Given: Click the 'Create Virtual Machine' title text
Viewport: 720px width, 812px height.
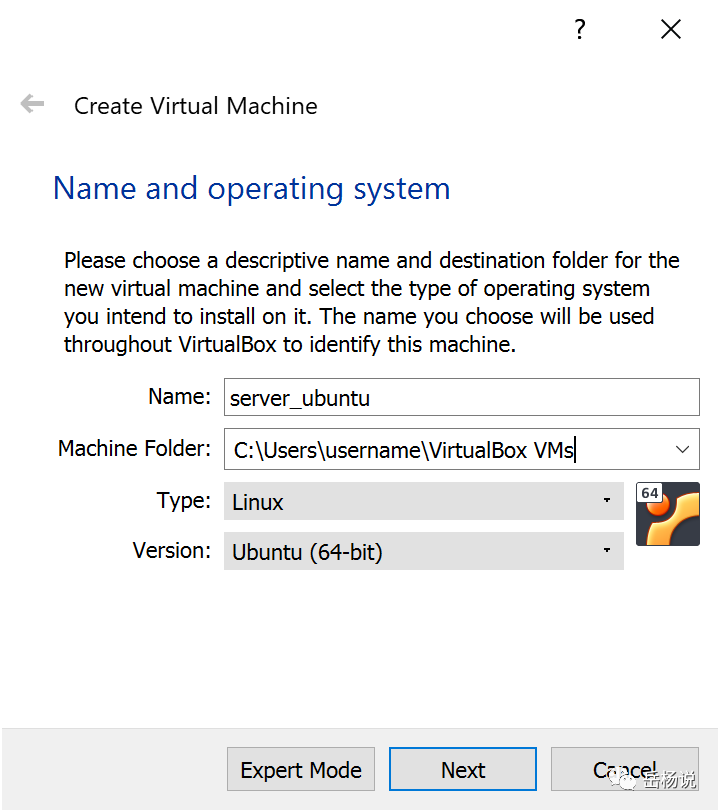Looking at the screenshot, I should (195, 106).
